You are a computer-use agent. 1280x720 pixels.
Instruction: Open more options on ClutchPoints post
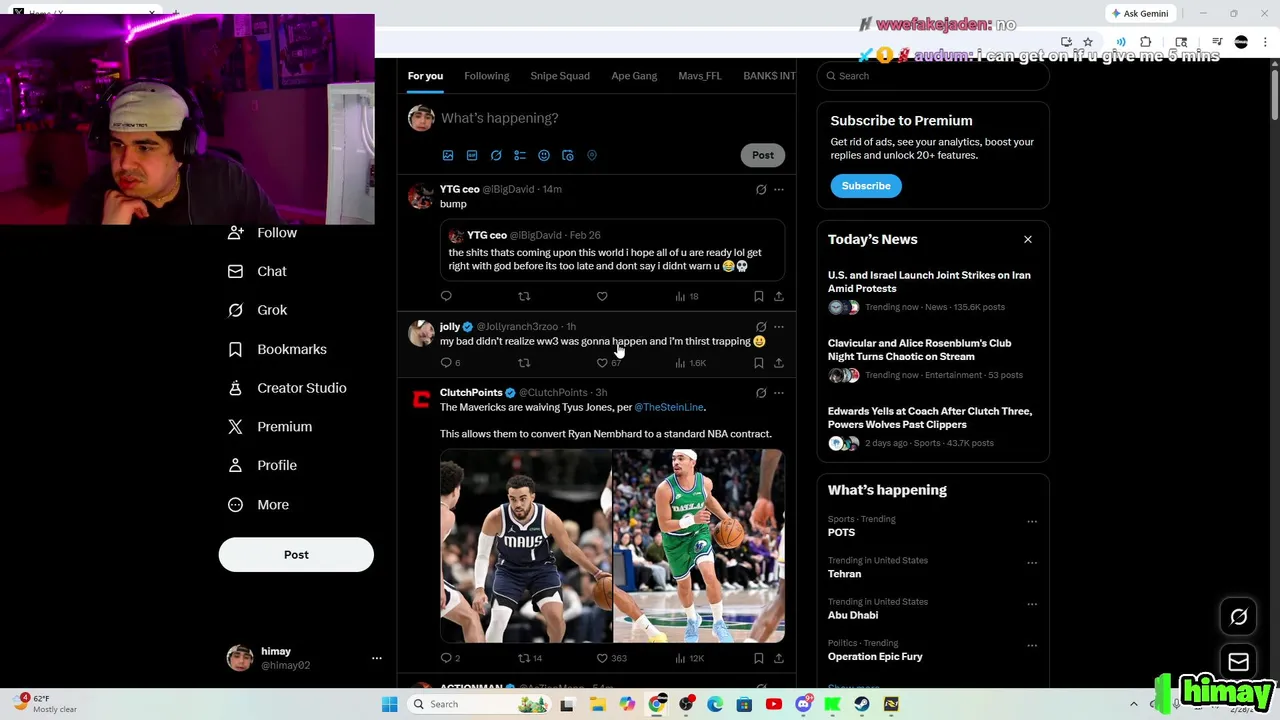pyautogui.click(x=779, y=393)
